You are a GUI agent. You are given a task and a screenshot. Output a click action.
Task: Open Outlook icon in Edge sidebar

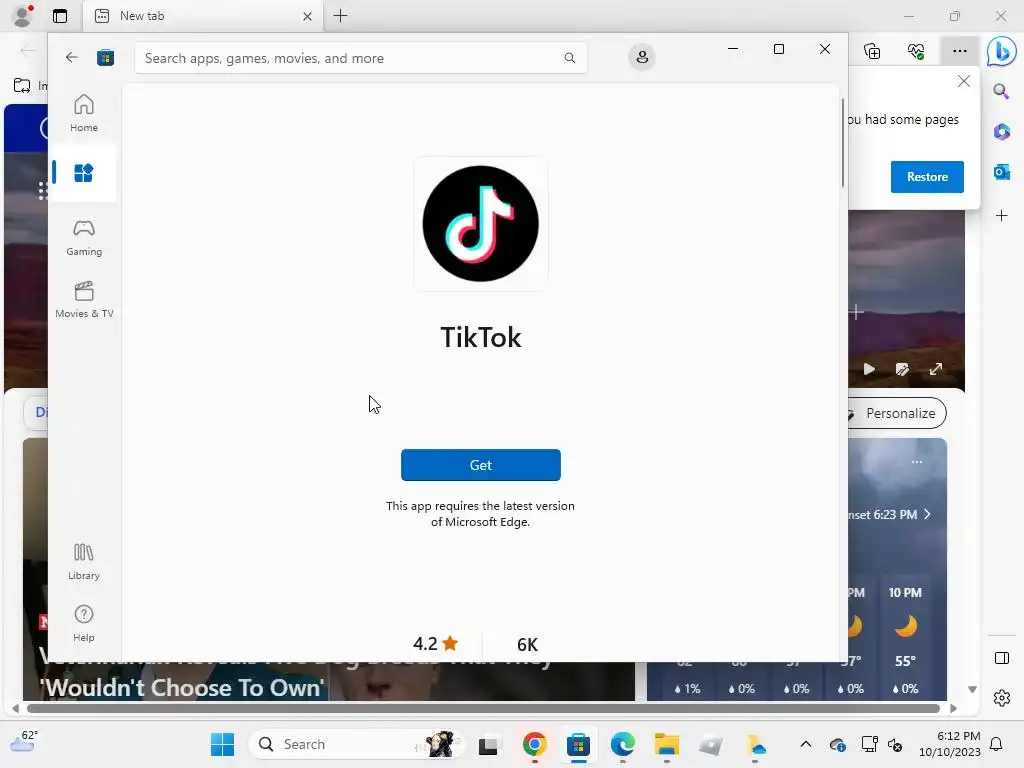tap(1002, 172)
